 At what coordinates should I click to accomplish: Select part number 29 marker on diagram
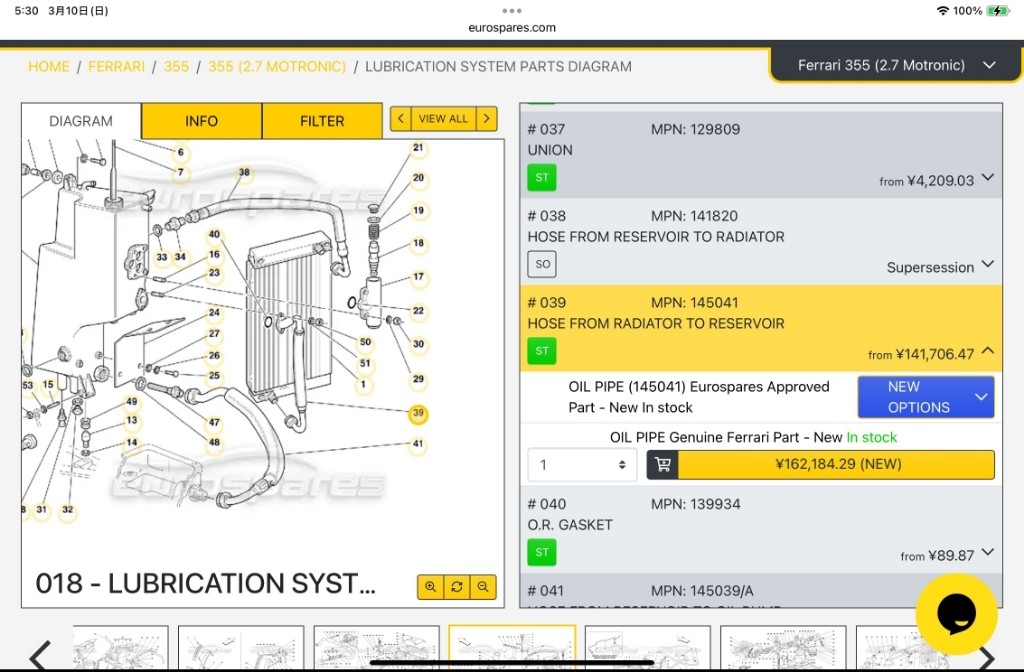tap(418, 379)
